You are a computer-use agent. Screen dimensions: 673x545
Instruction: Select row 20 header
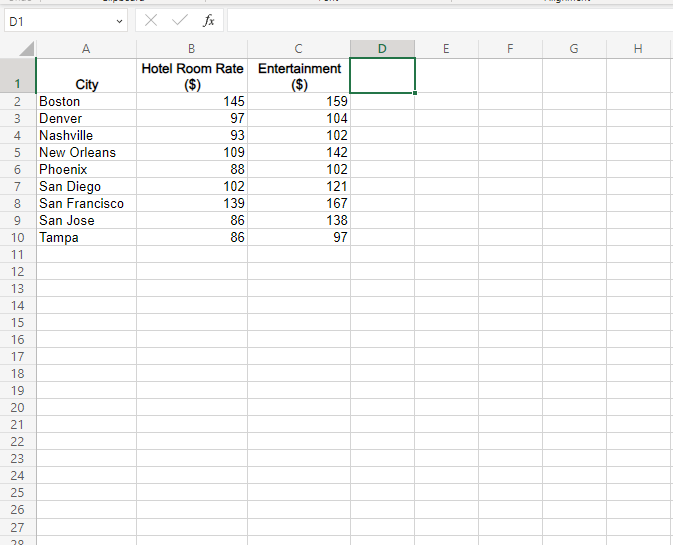point(18,407)
